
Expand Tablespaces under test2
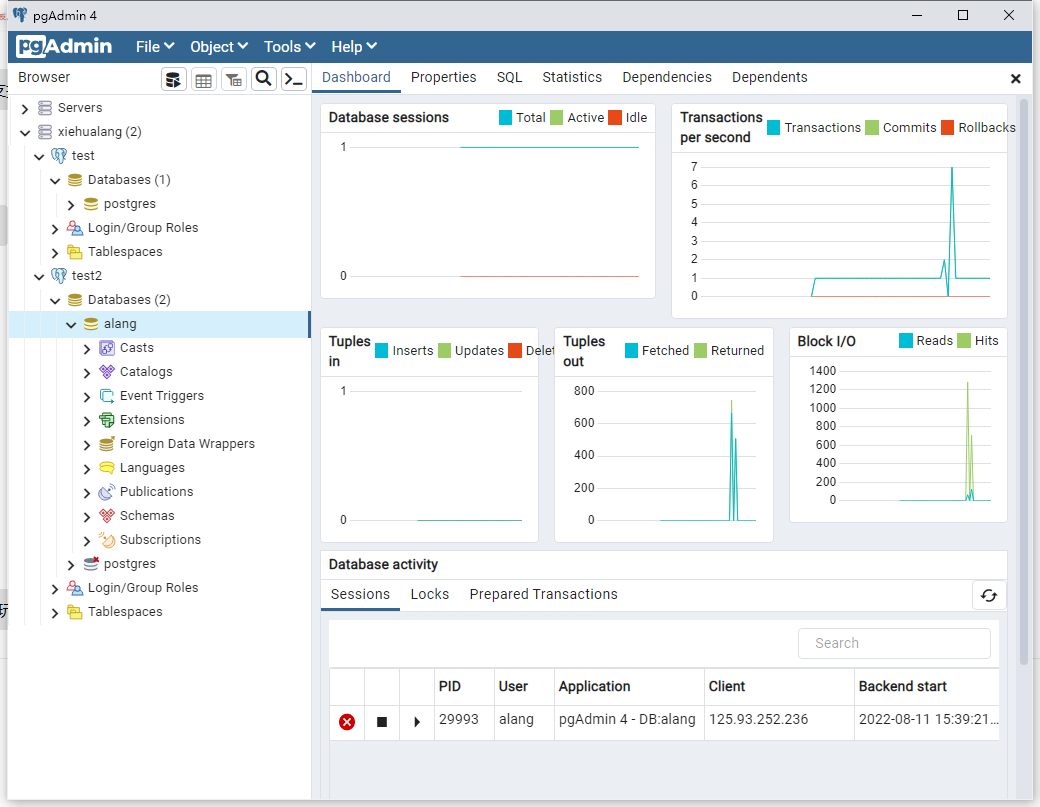[55, 613]
